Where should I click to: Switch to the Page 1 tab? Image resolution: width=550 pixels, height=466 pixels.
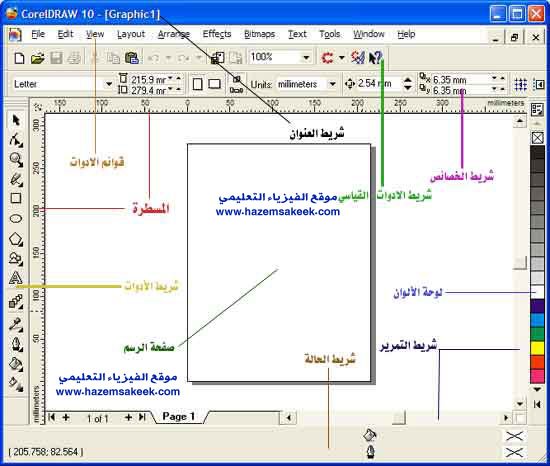coord(179,417)
